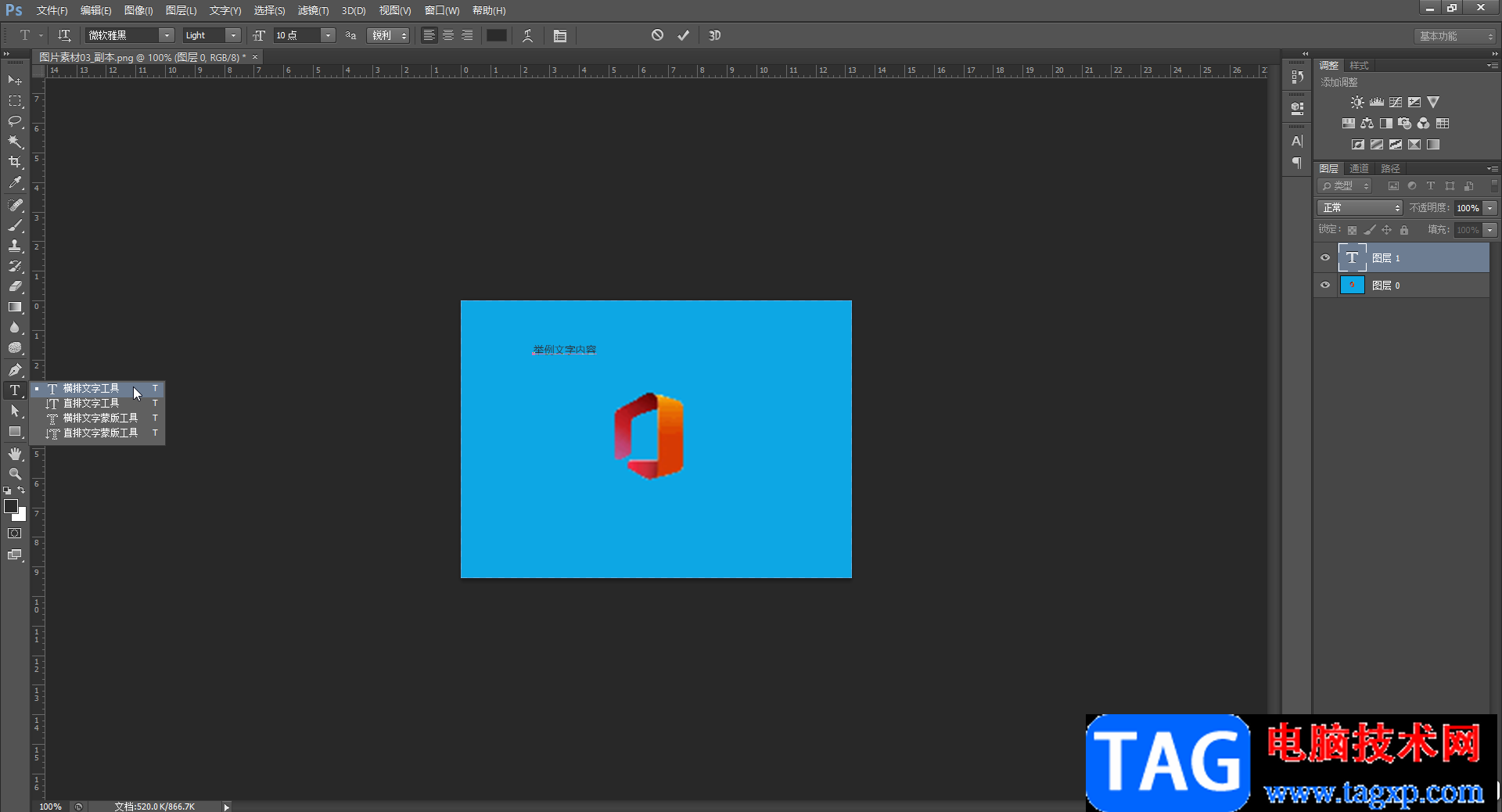Select the Hand tool

click(x=15, y=454)
